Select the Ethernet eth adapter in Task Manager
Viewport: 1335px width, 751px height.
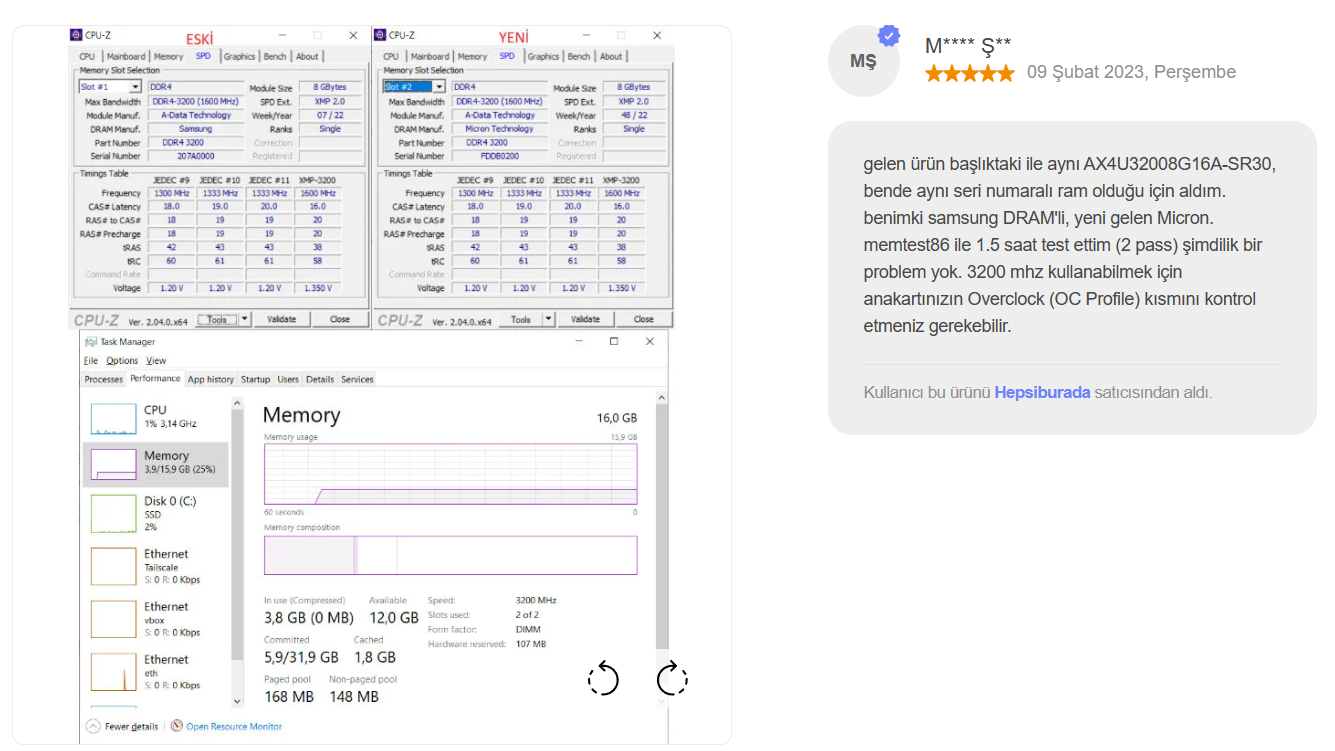pyautogui.click(x=156, y=672)
